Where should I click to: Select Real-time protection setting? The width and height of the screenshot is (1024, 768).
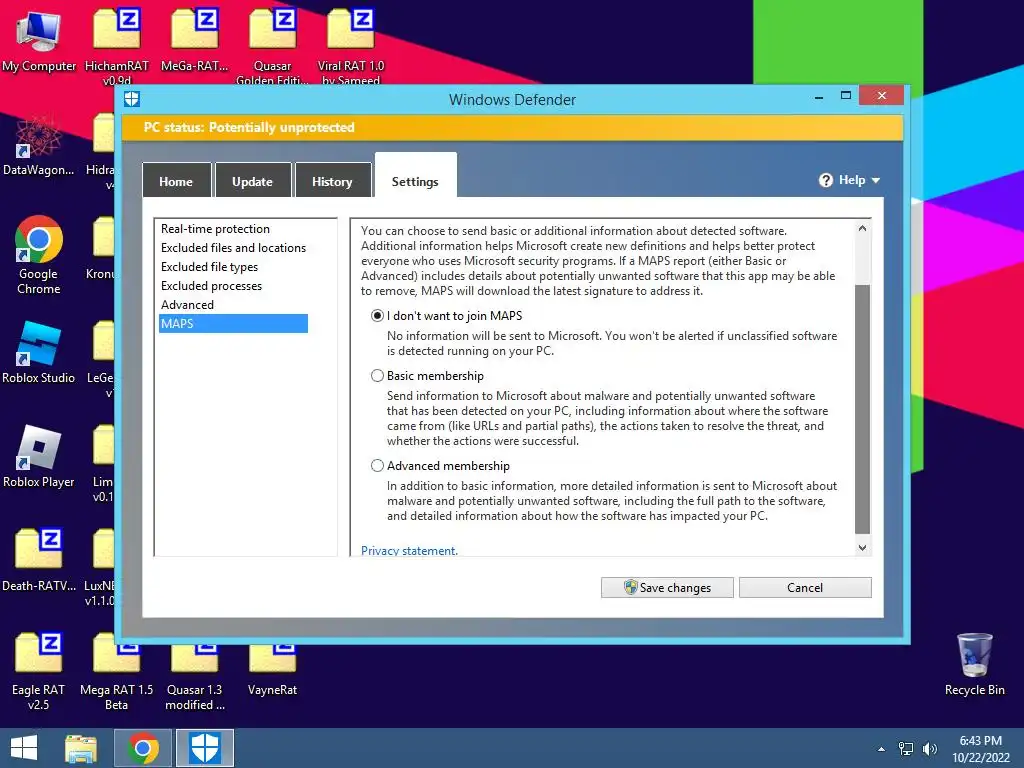216,229
